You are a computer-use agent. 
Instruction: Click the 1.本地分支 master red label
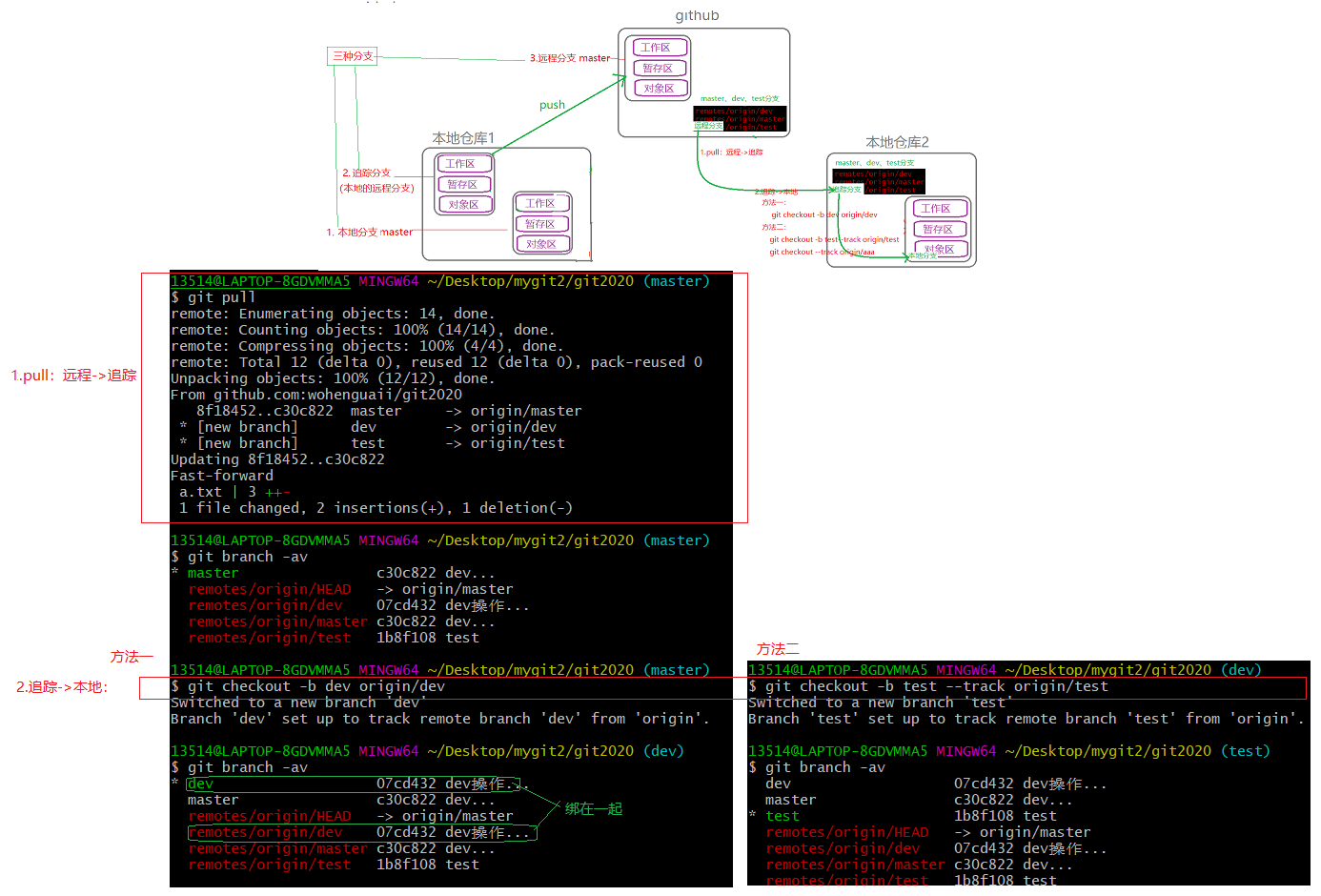[x=370, y=233]
